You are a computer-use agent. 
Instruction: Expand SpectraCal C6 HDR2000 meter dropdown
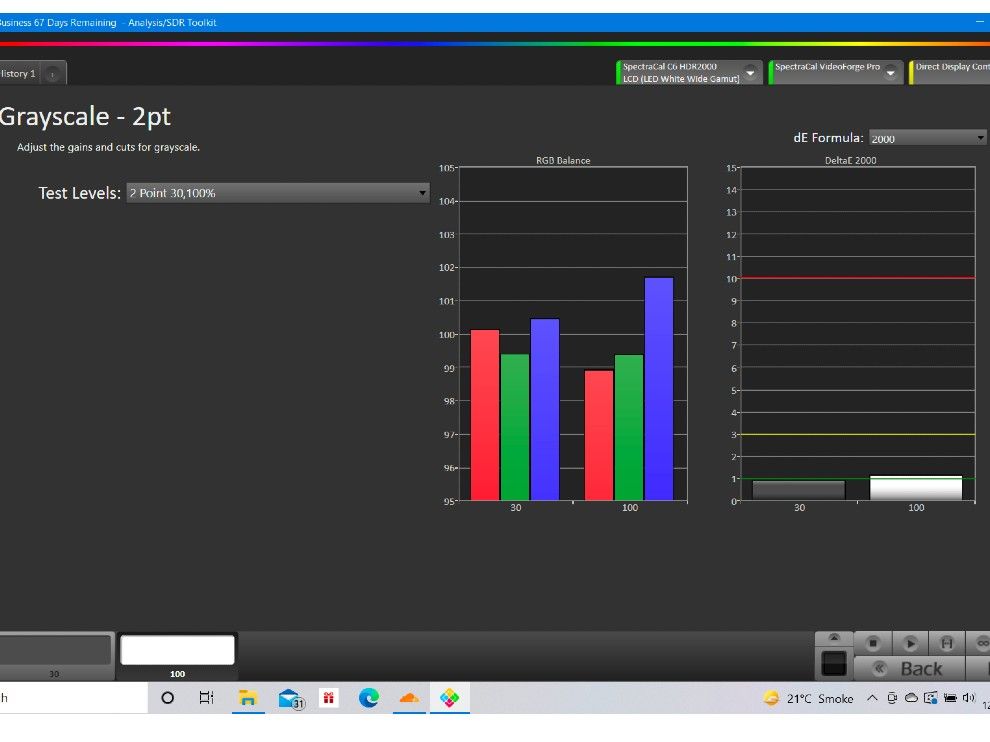pos(750,73)
